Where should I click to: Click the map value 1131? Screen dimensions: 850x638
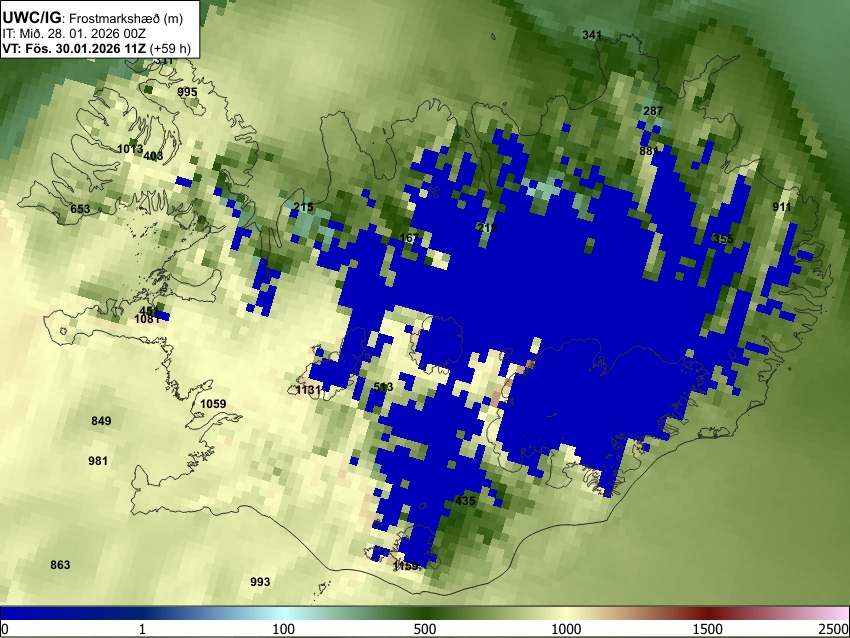(308, 390)
